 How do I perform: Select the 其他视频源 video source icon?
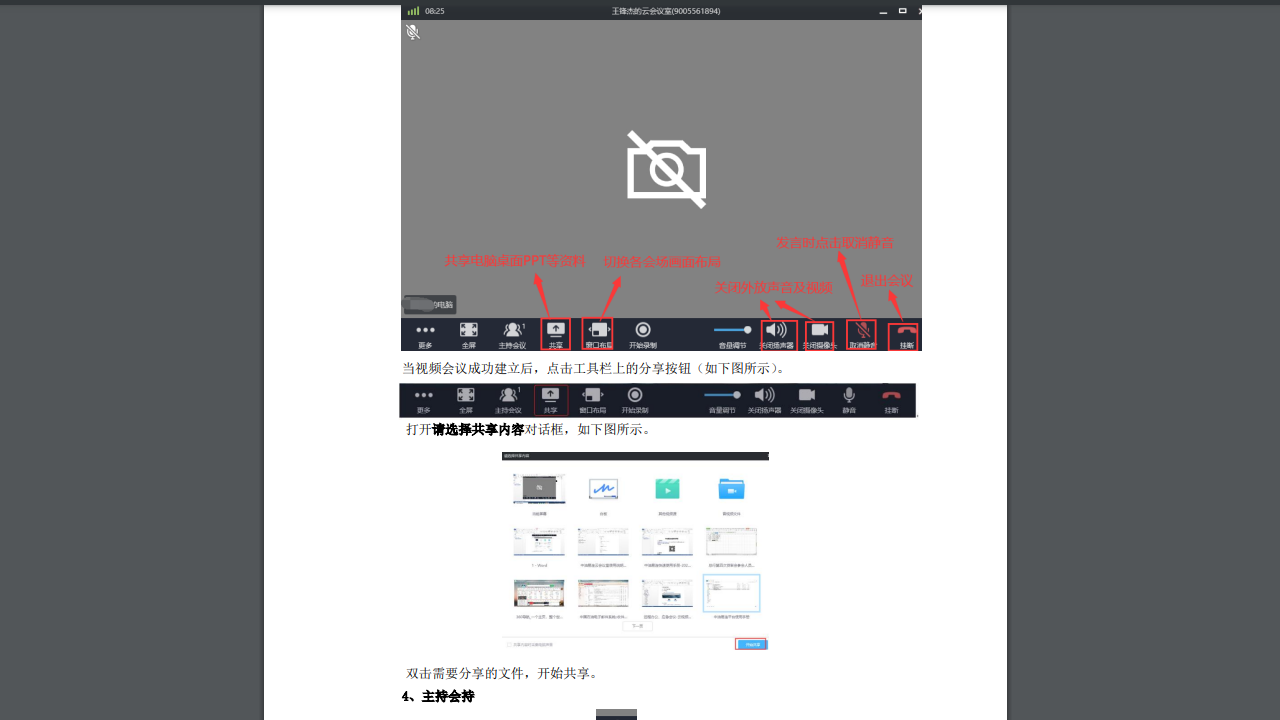667,489
